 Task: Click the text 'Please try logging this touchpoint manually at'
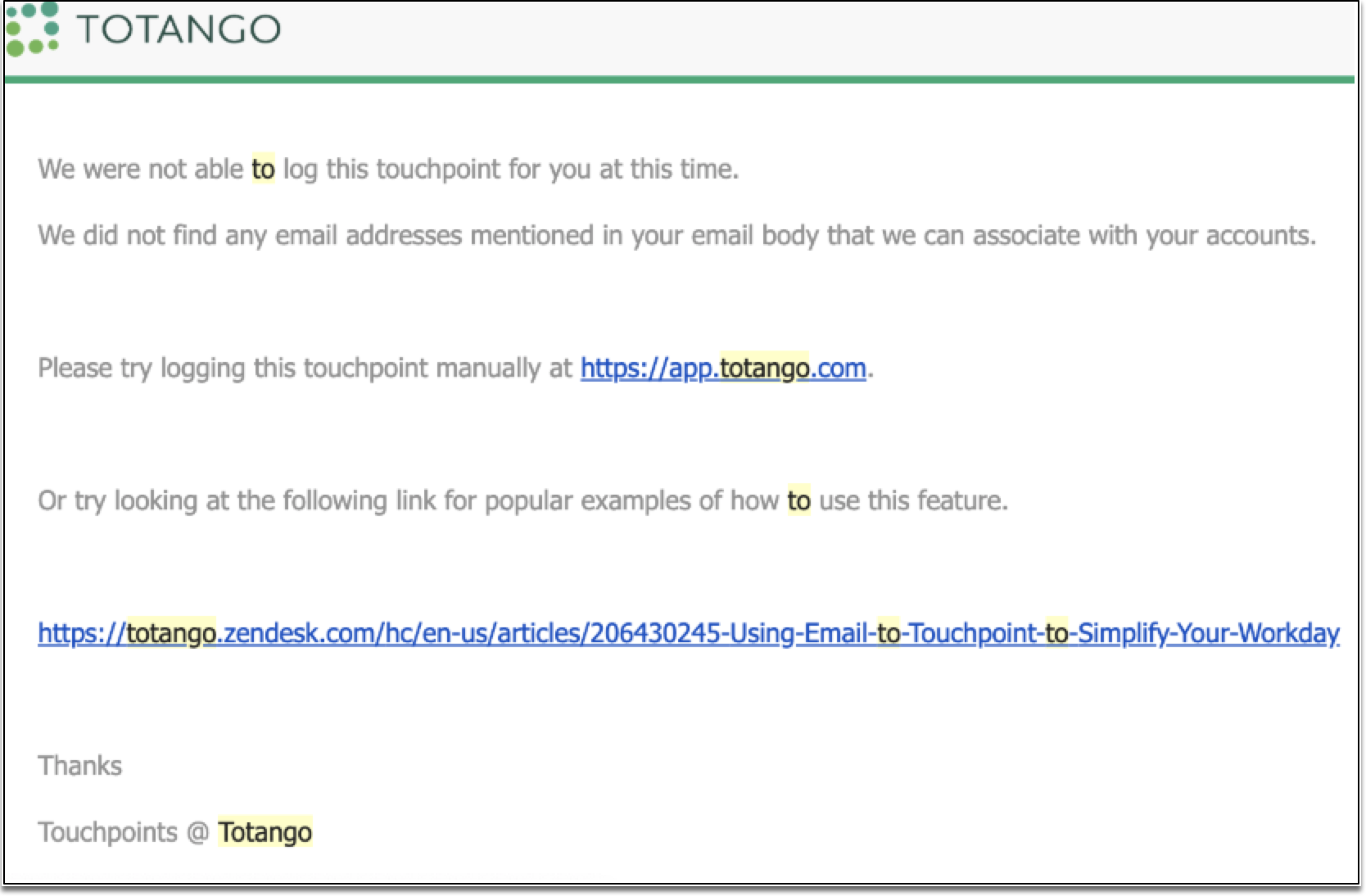point(305,369)
